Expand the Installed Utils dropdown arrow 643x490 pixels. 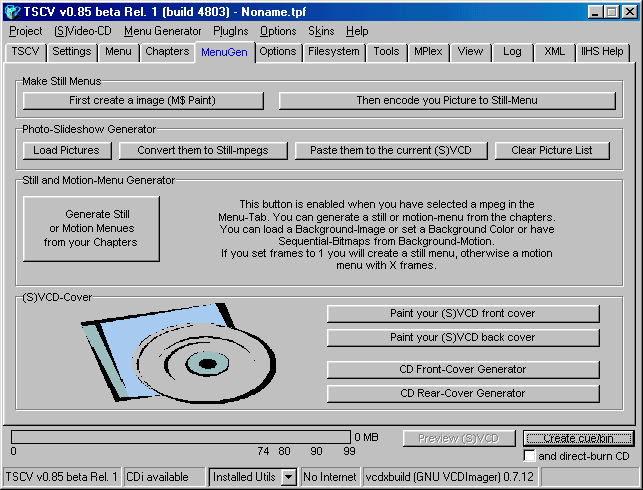(288, 477)
